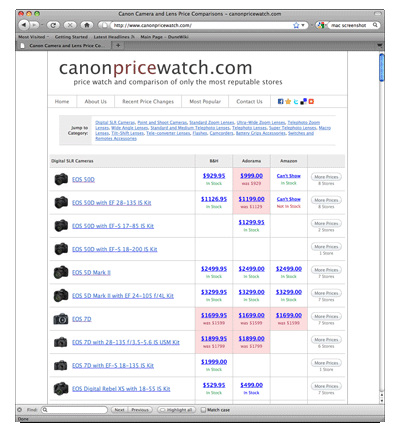Open the Facebook share icon
400x443 pixels.
coord(281,101)
